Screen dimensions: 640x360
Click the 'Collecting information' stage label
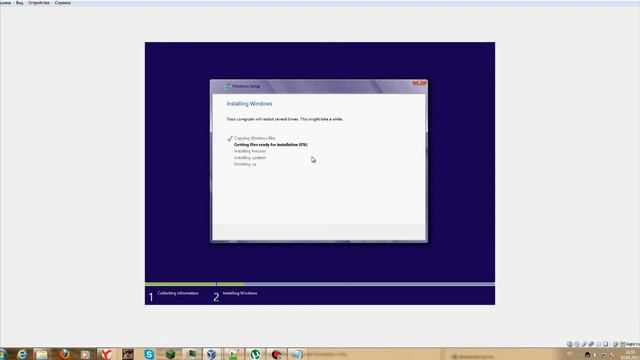click(x=178, y=293)
